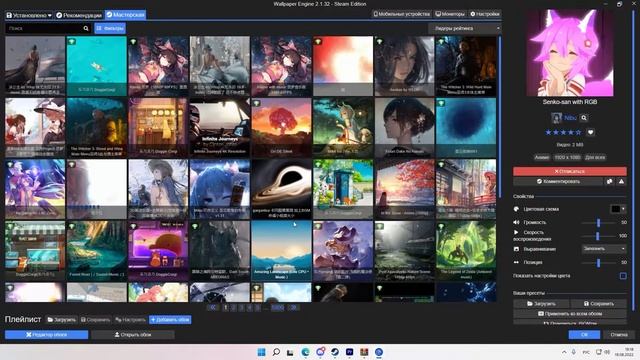Click the black Цветовая схема color swatch

coord(615,209)
